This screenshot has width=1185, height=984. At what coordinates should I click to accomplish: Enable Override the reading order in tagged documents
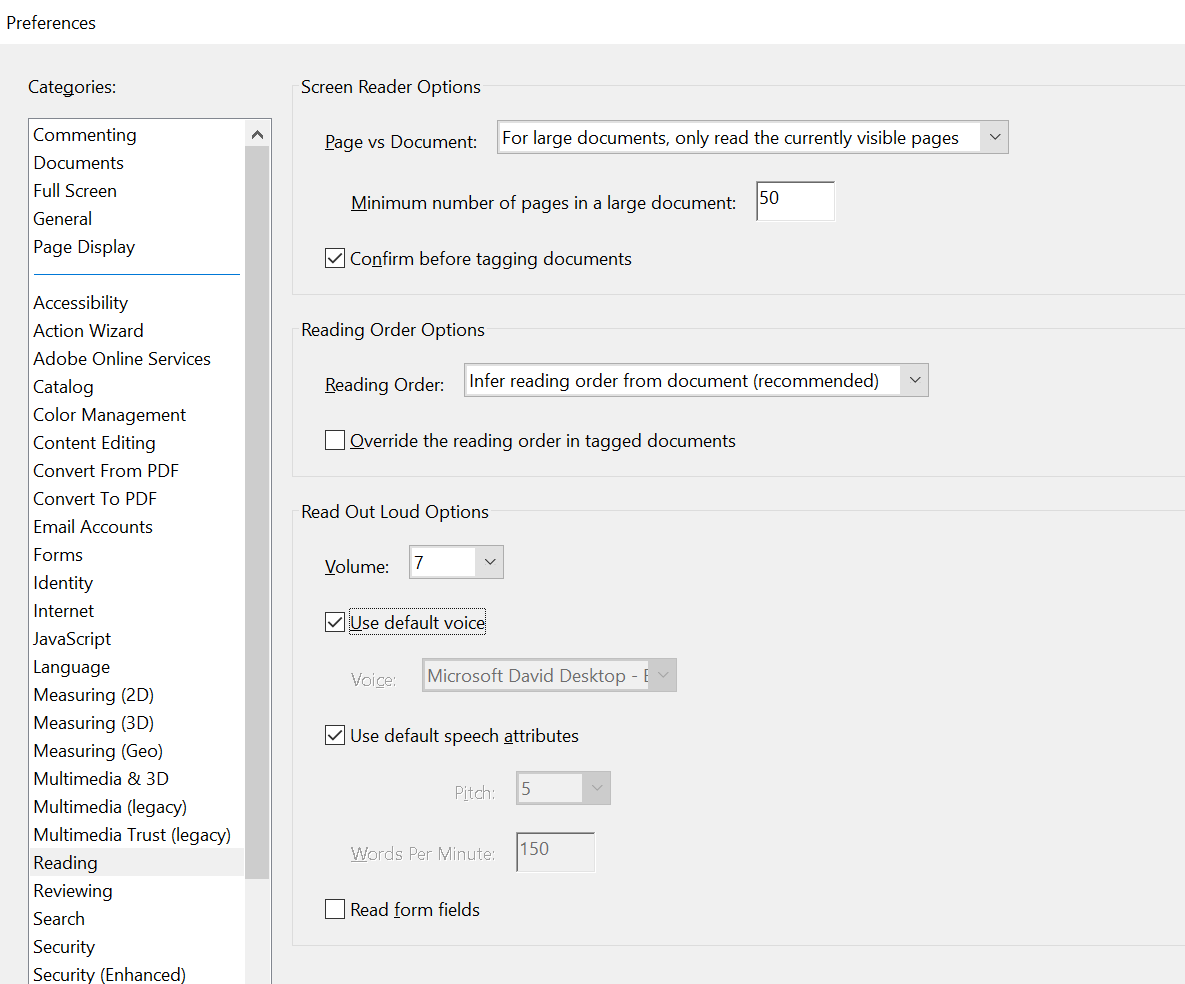335,440
